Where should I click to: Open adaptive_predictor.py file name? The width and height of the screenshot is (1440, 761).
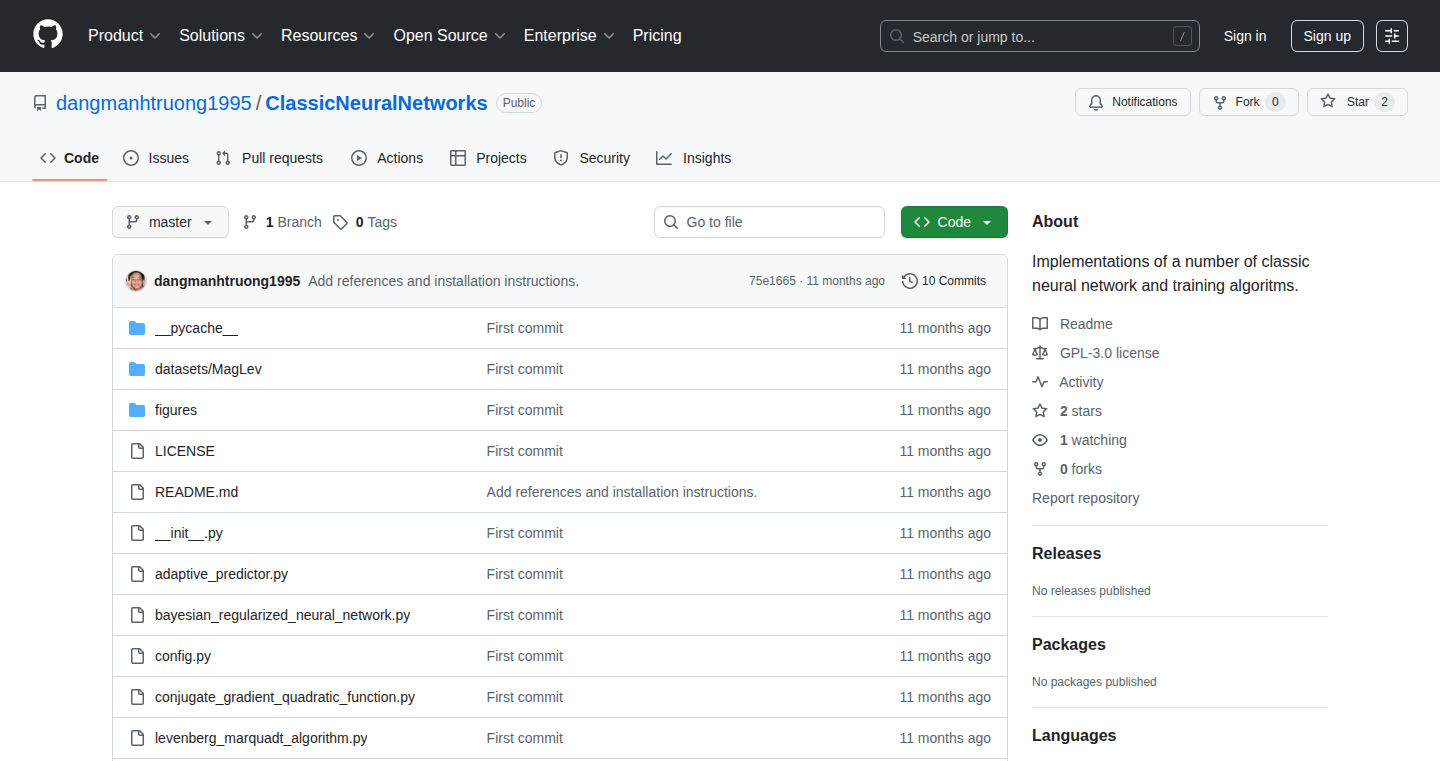pyautogui.click(x=221, y=574)
